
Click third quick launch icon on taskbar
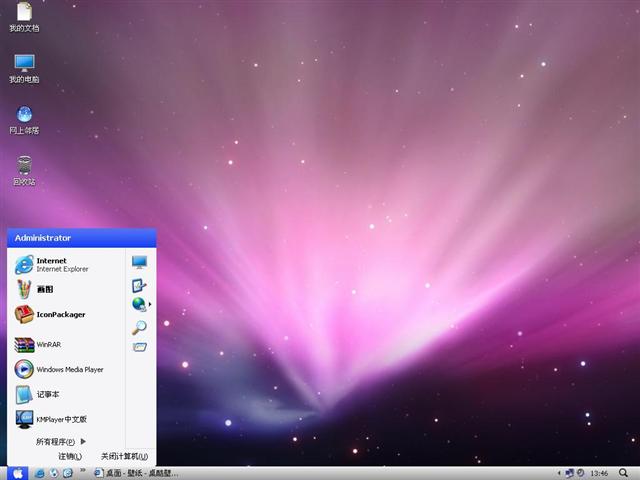coord(68,473)
